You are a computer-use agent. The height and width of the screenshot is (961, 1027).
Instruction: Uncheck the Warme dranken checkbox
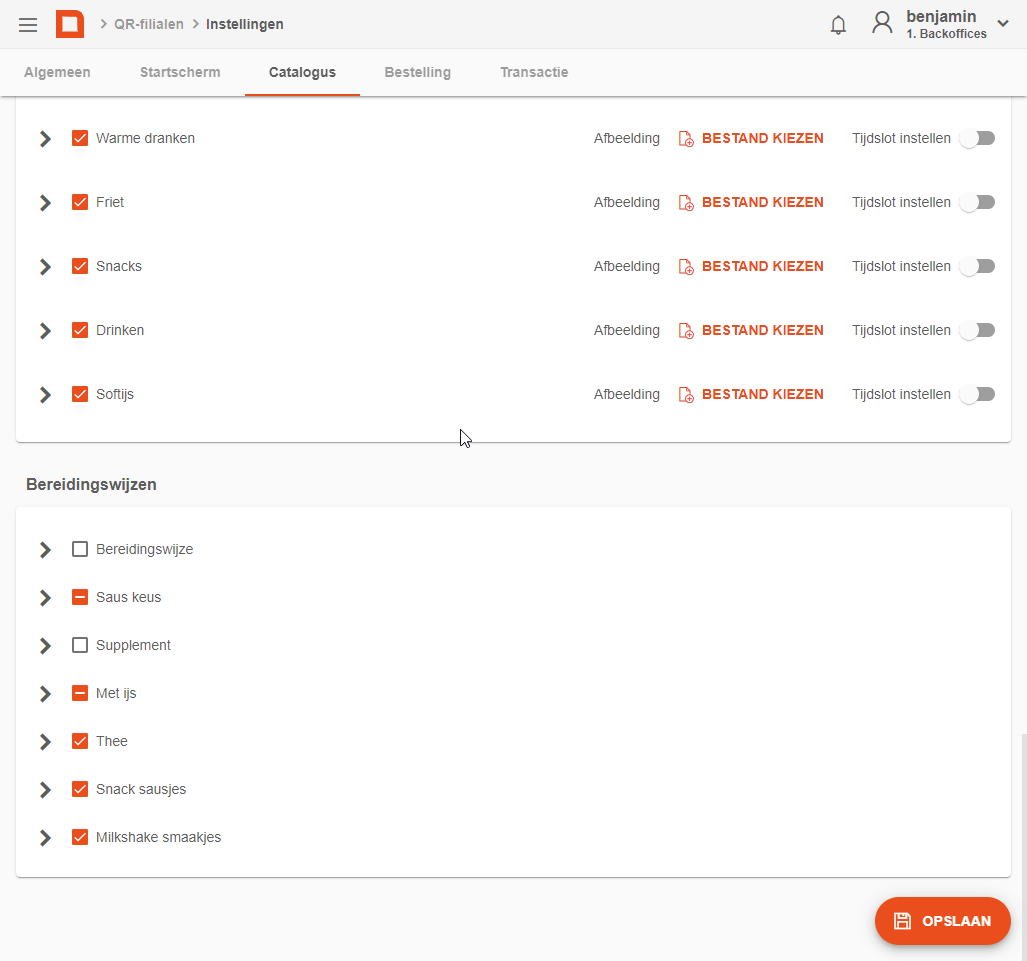[80, 138]
